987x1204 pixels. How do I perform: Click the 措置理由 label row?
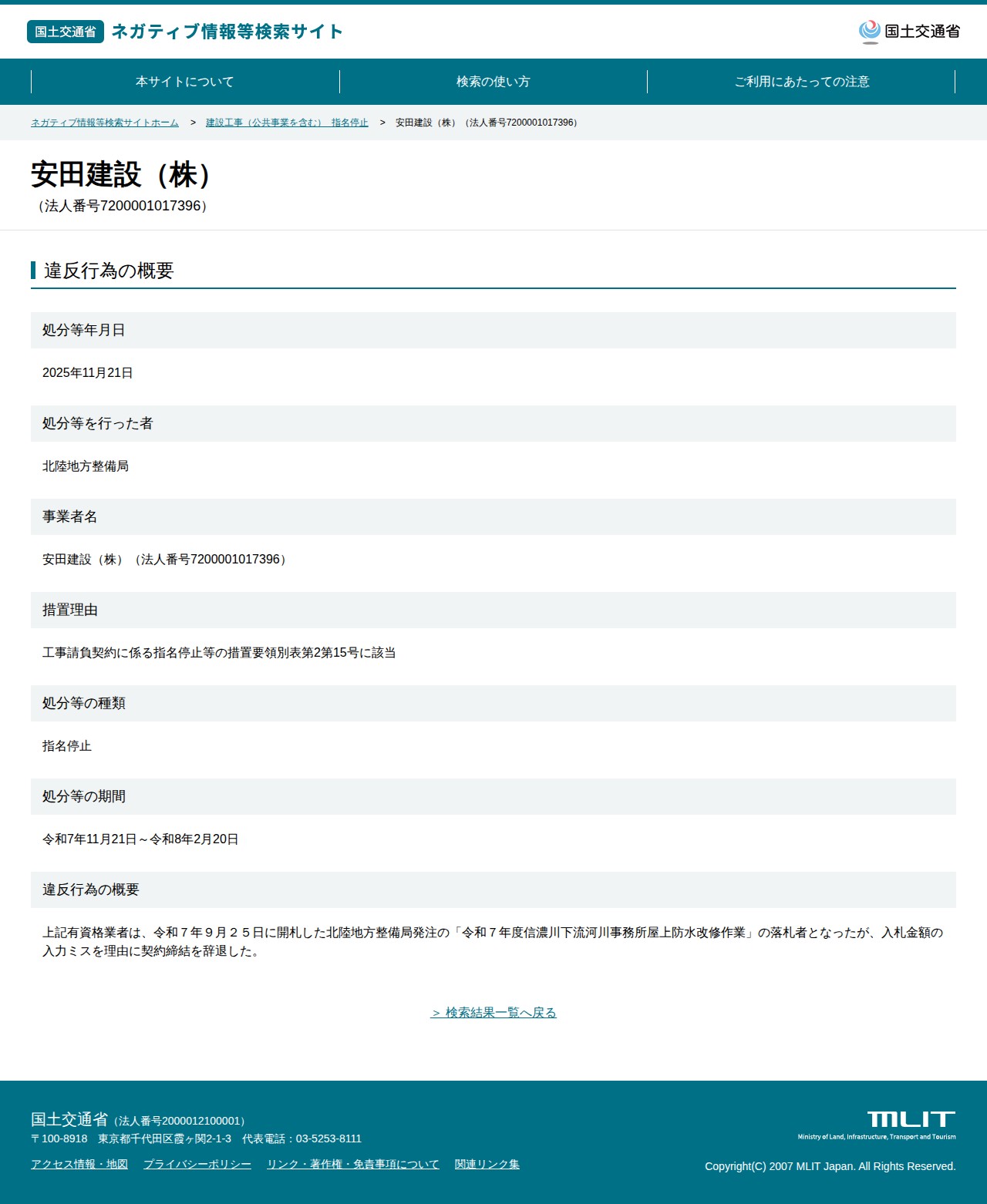(493, 610)
